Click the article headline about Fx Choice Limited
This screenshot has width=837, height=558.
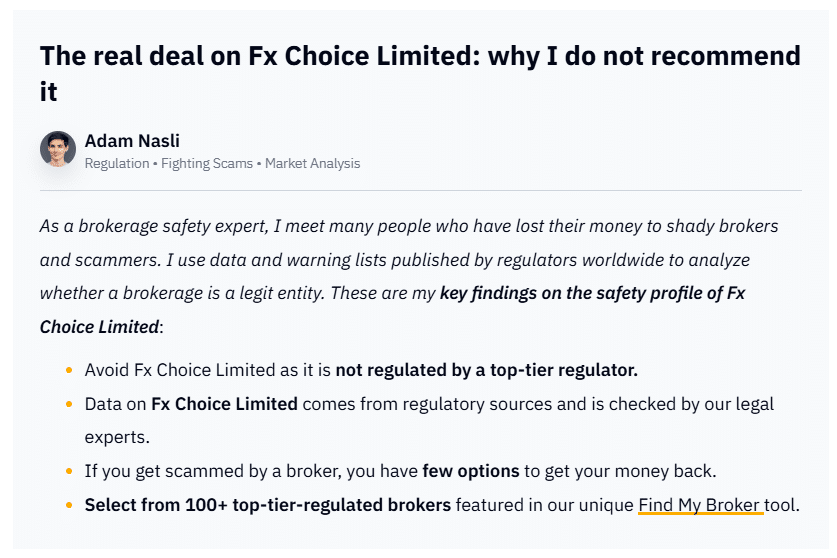coord(420,73)
